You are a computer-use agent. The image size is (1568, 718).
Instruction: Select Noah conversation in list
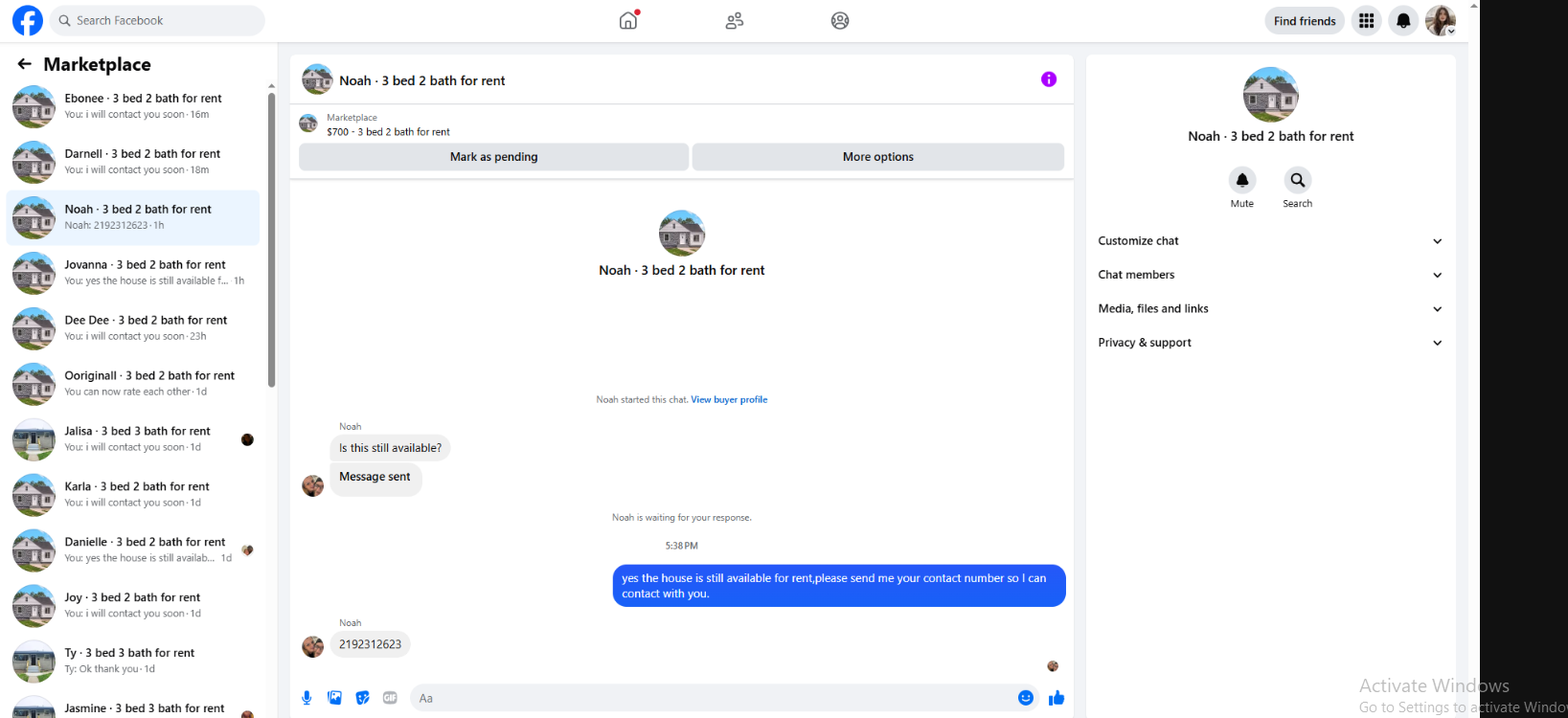pyautogui.click(x=133, y=217)
